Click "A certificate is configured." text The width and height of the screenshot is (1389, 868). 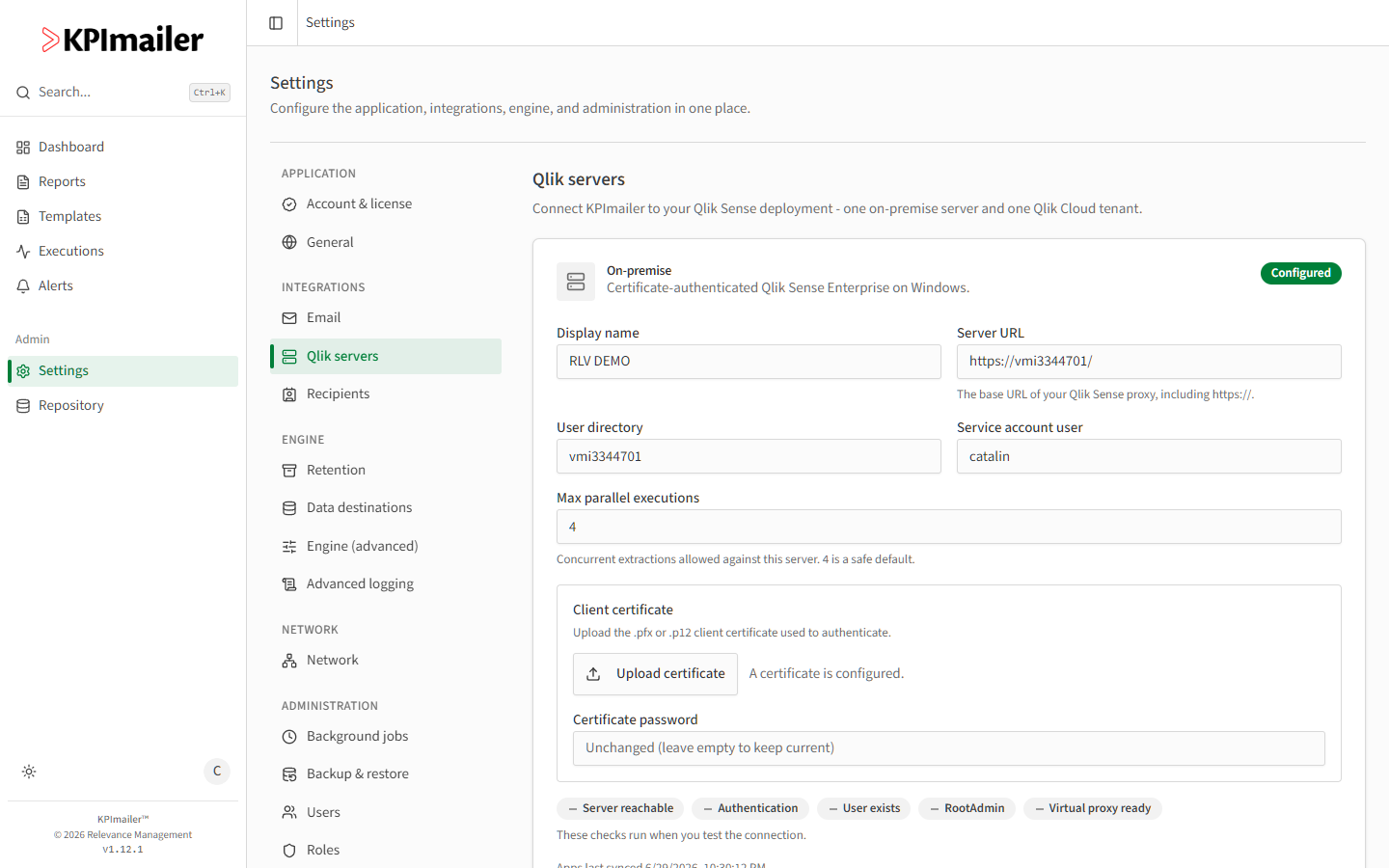point(827,673)
